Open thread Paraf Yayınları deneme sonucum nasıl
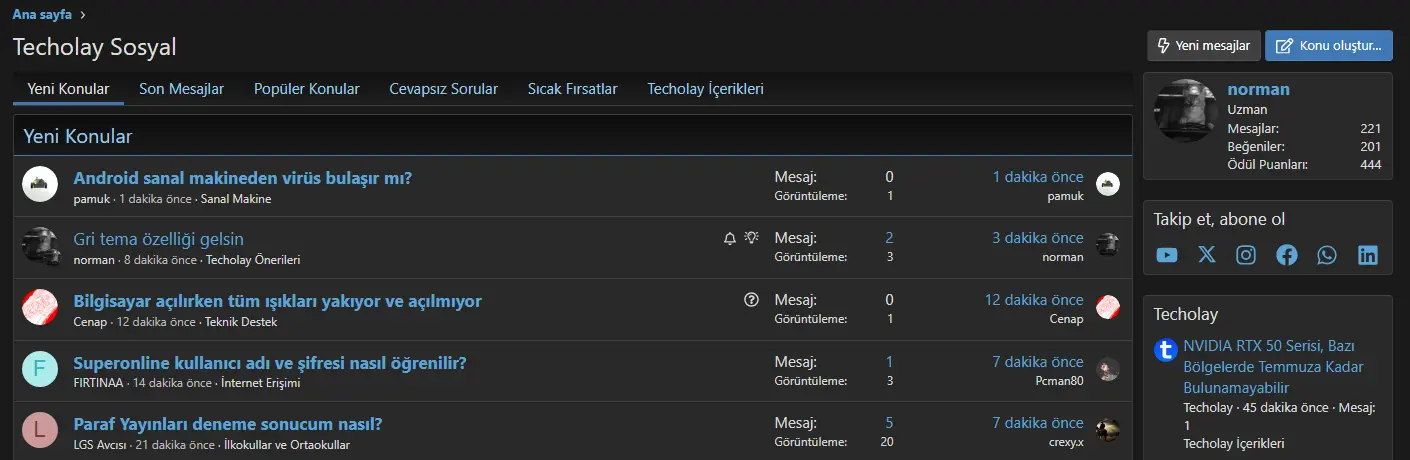1410x460 pixels. pos(228,424)
